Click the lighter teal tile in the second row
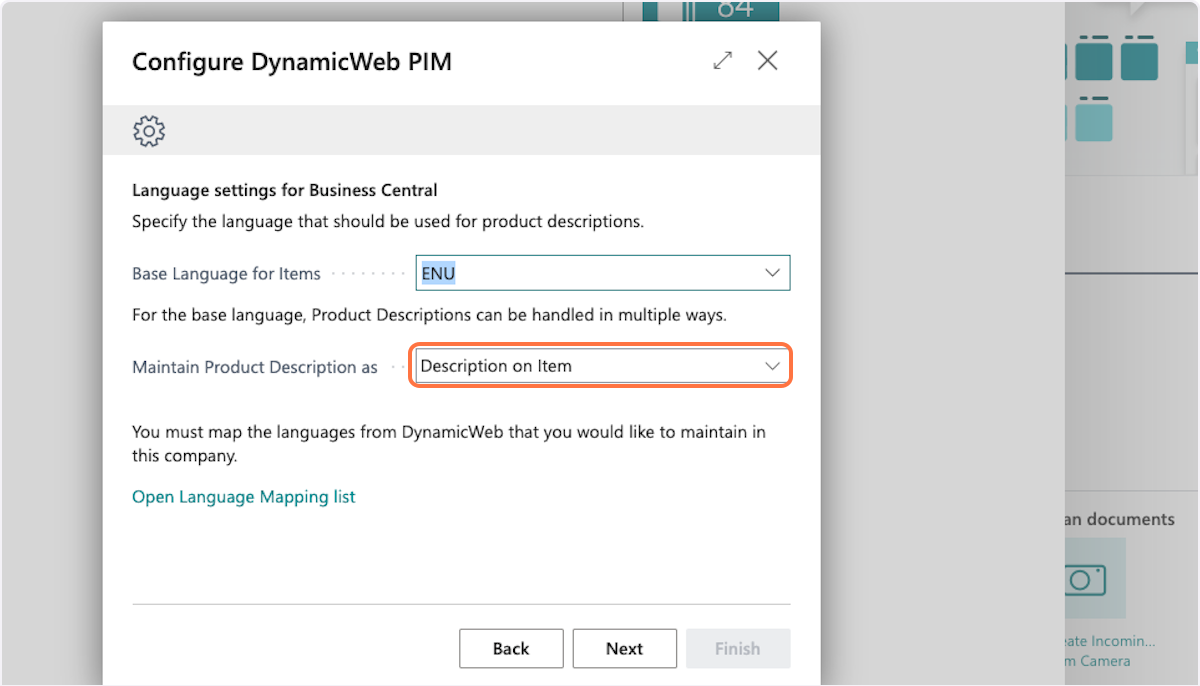This screenshot has width=1200, height=686. 1094,122
